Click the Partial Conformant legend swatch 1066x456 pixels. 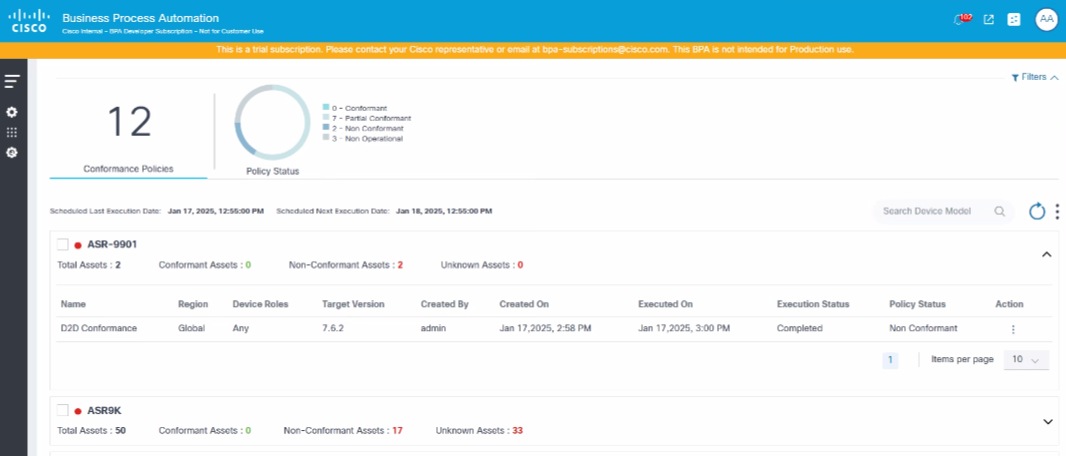[326, 118]
